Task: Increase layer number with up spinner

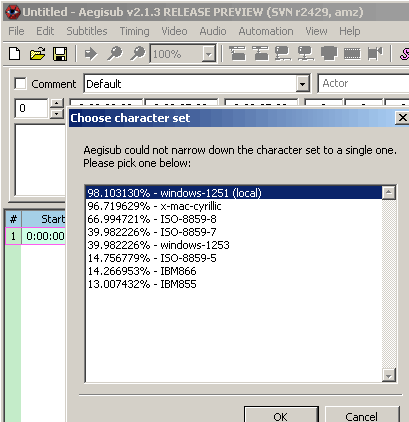Action: (x=56, y=103)
